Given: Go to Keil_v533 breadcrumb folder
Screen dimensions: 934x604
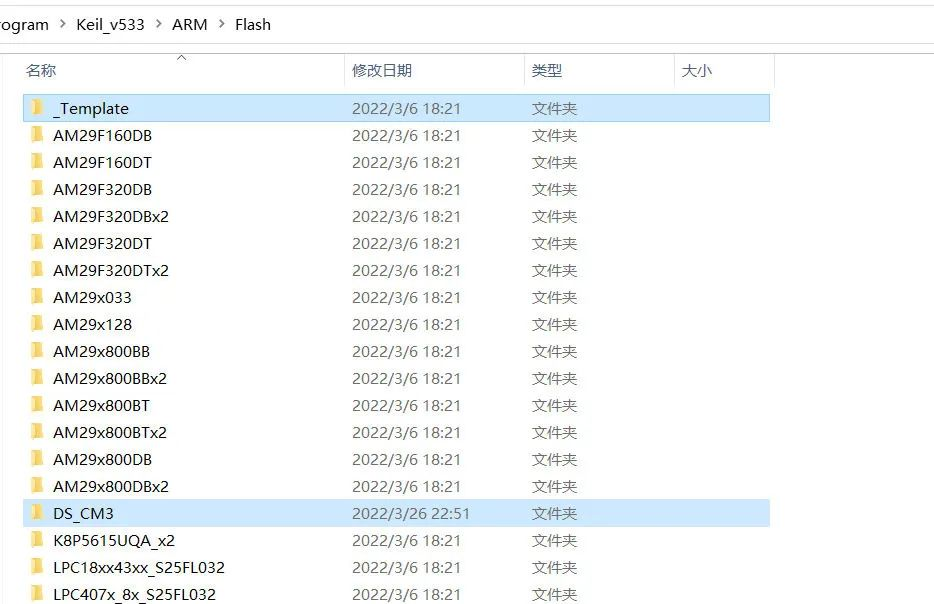Looking at the screenshot, I should point(110,24).
